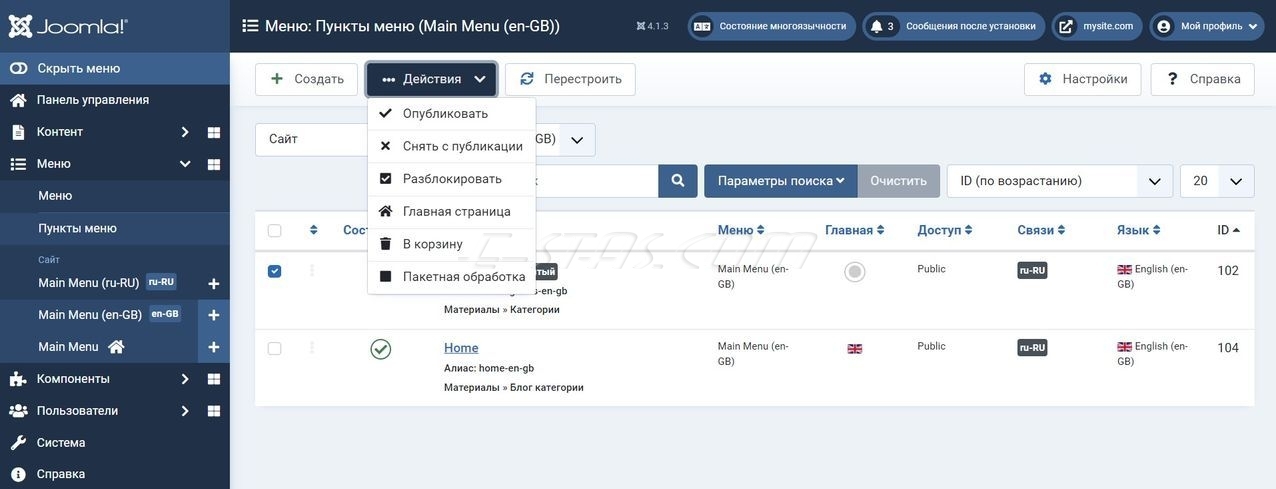Image resolution: width=1276 pixels, height=489 pixels.
Task: Click into the search text field
Action: tap(597, 181)
